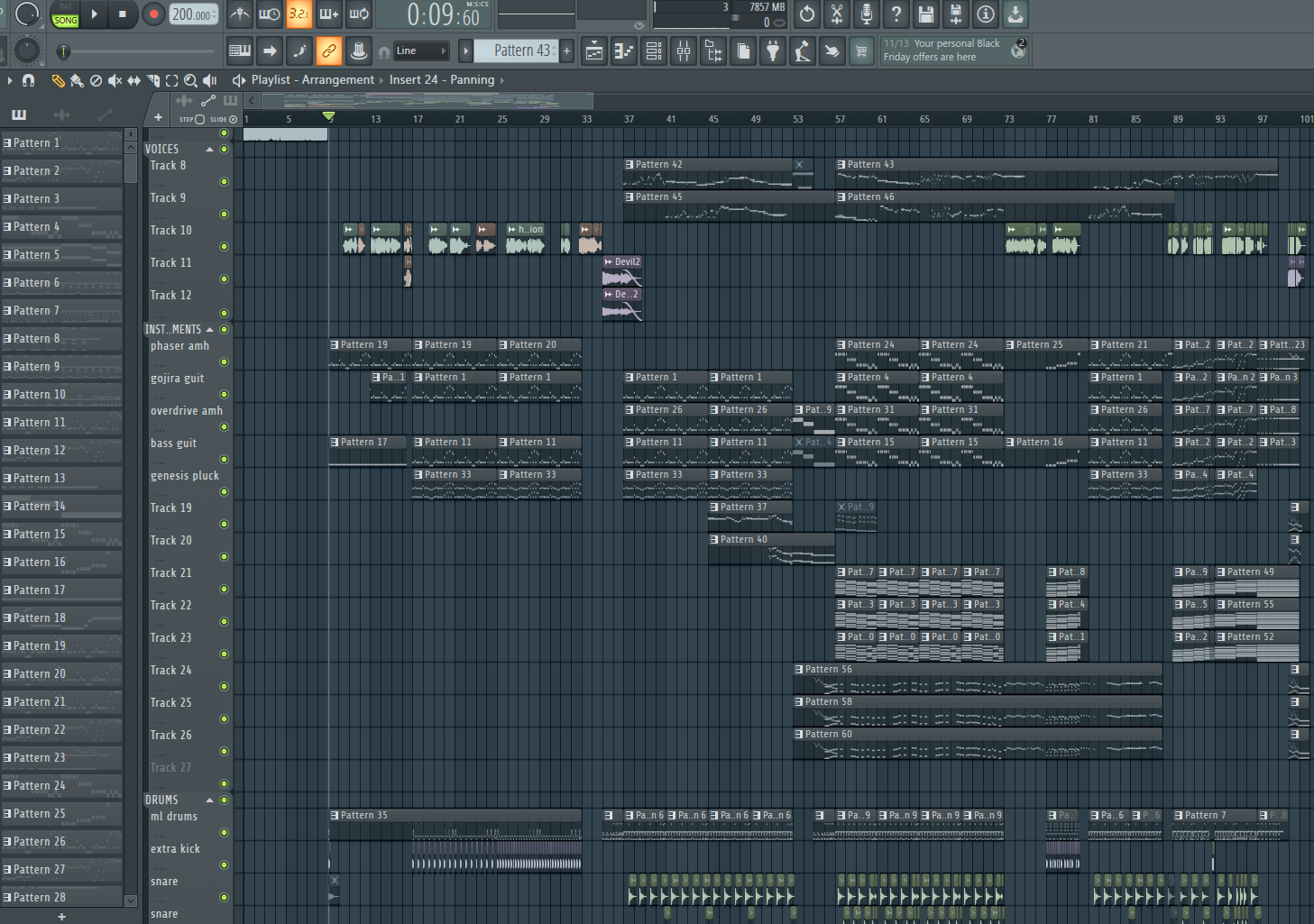This screenshot has width=1314, height=924.
Task: Open the Mixer window icon
Action: (x=684, y=51)
